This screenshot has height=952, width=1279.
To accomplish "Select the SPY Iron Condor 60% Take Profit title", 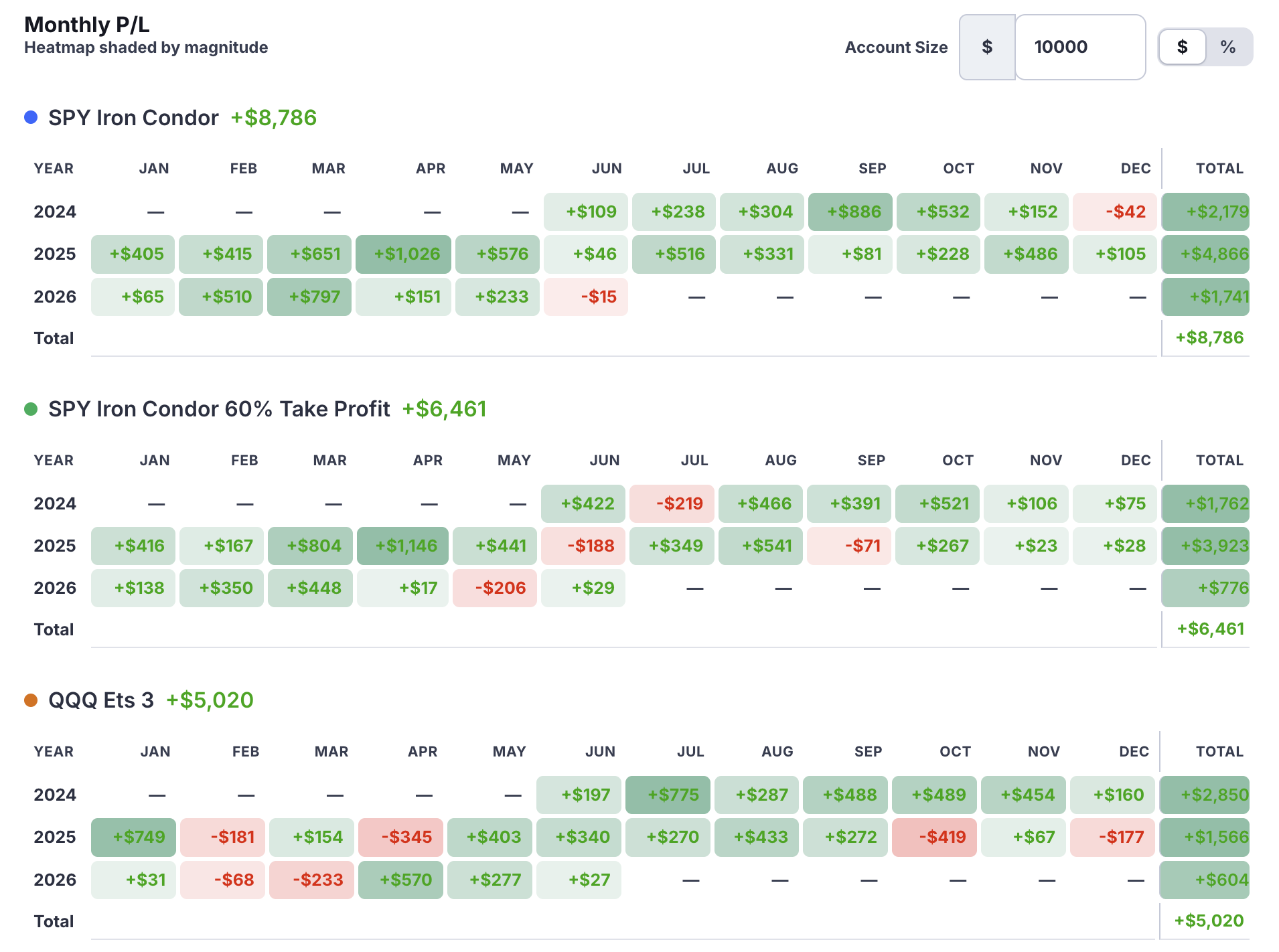I will [x=219, y=409].
